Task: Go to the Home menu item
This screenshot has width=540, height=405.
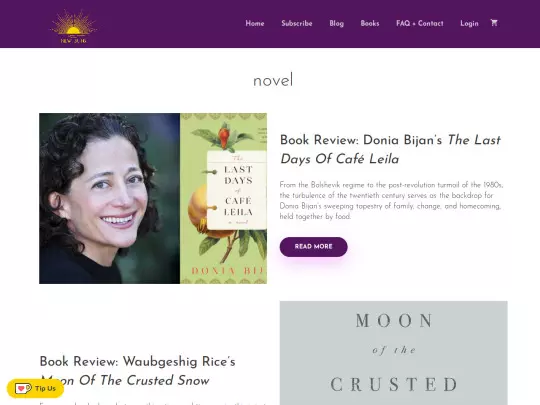Action: pyautogui.click(x=255, y=23)
